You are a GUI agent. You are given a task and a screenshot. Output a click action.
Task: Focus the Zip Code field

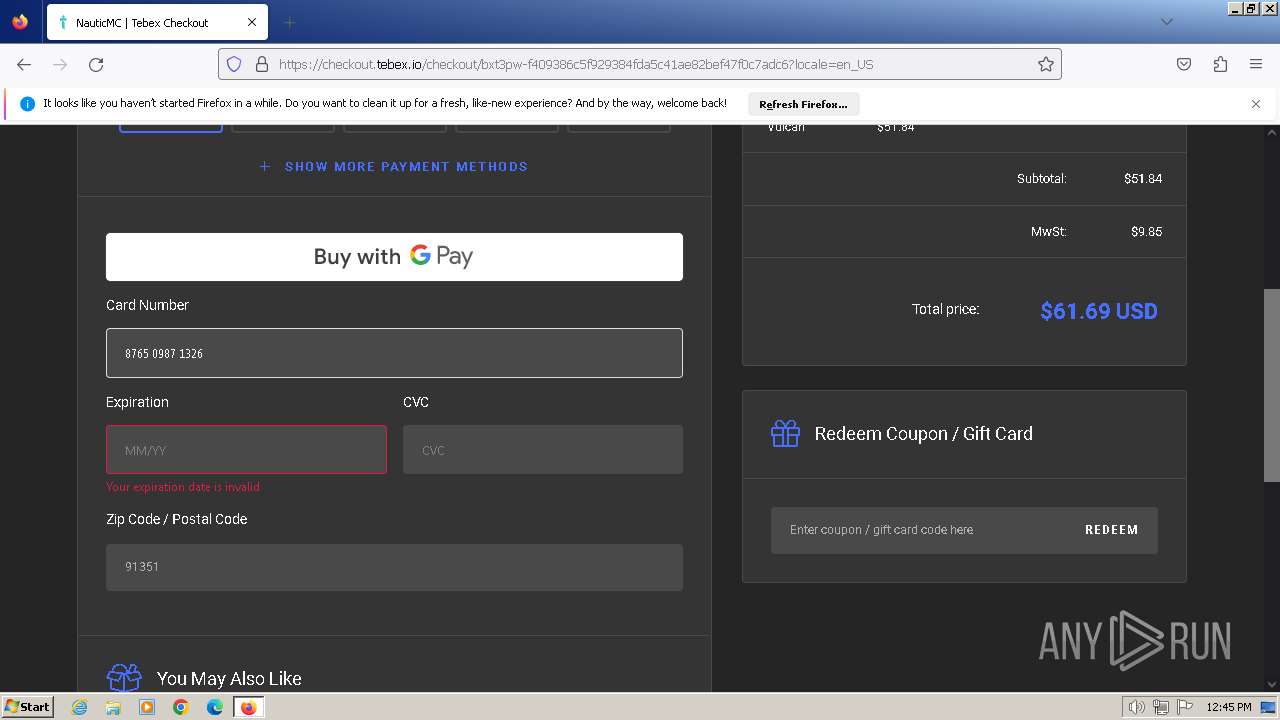pyautogui.click(x=394, y=567)
